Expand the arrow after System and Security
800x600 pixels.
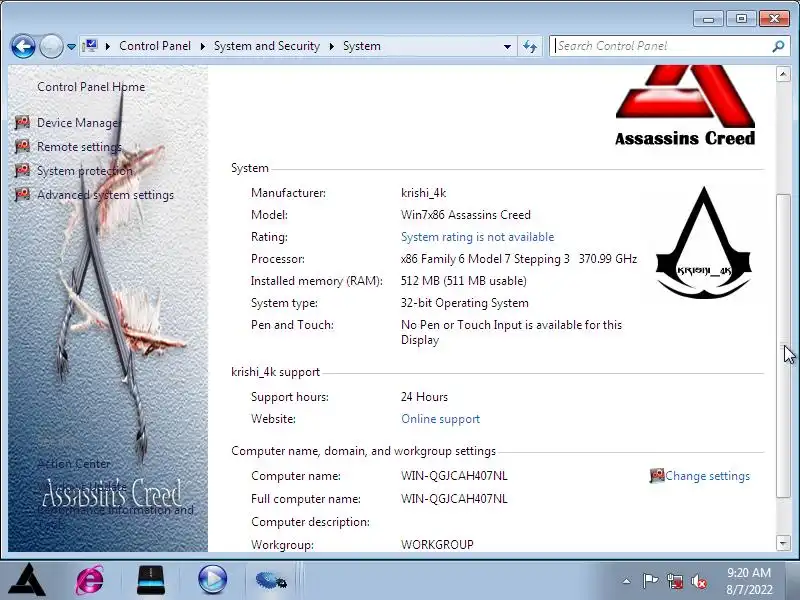(x=332, y=46)
